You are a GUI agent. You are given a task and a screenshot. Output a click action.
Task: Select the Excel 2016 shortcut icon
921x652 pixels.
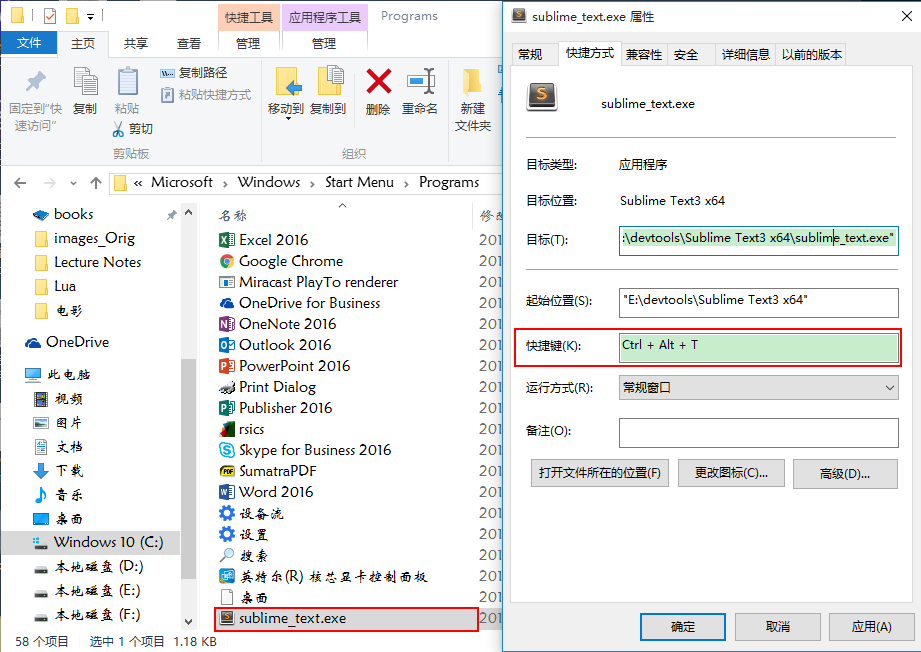point(226,240)
